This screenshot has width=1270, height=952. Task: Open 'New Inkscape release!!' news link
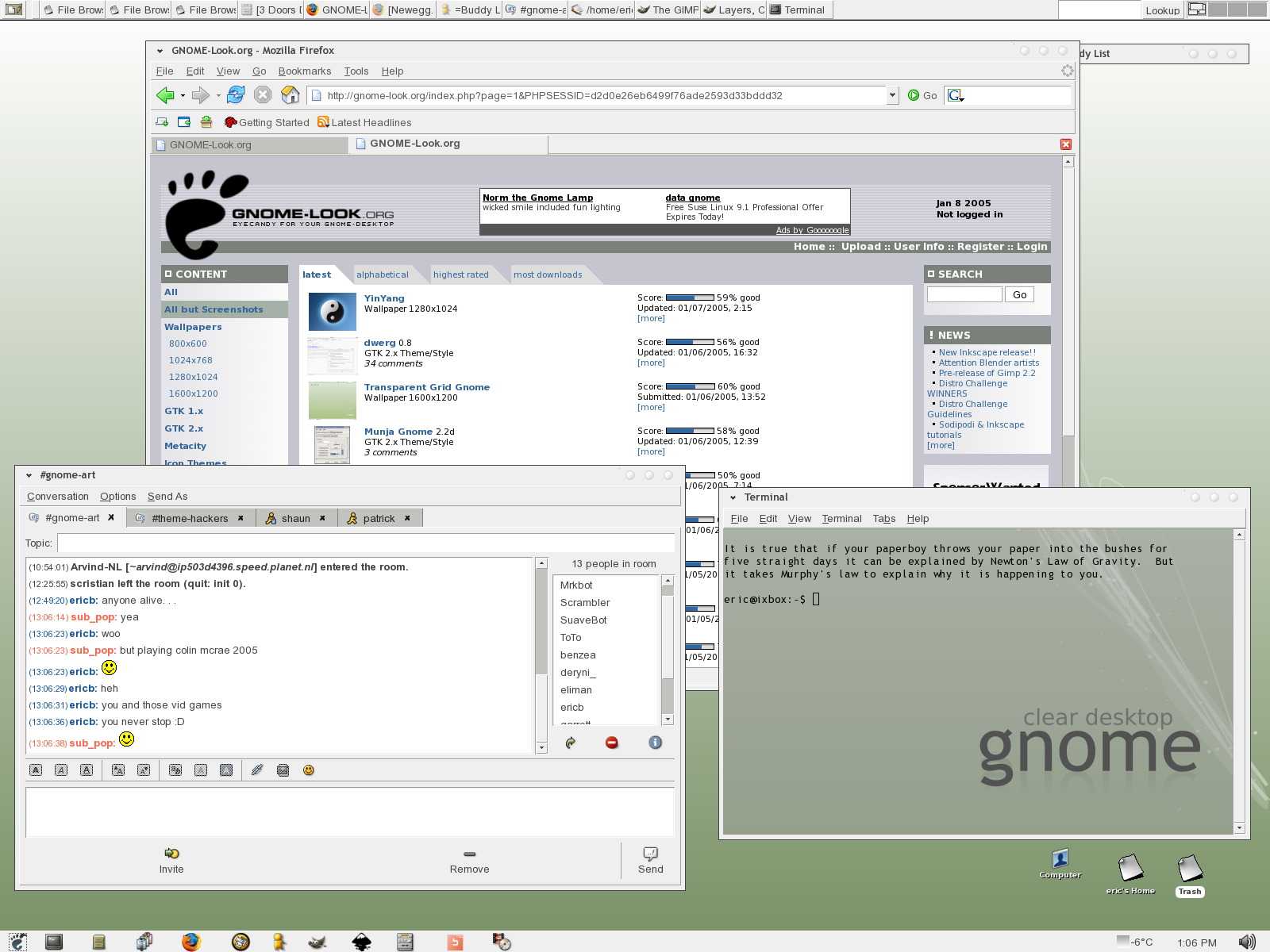[x=987, y=352]
